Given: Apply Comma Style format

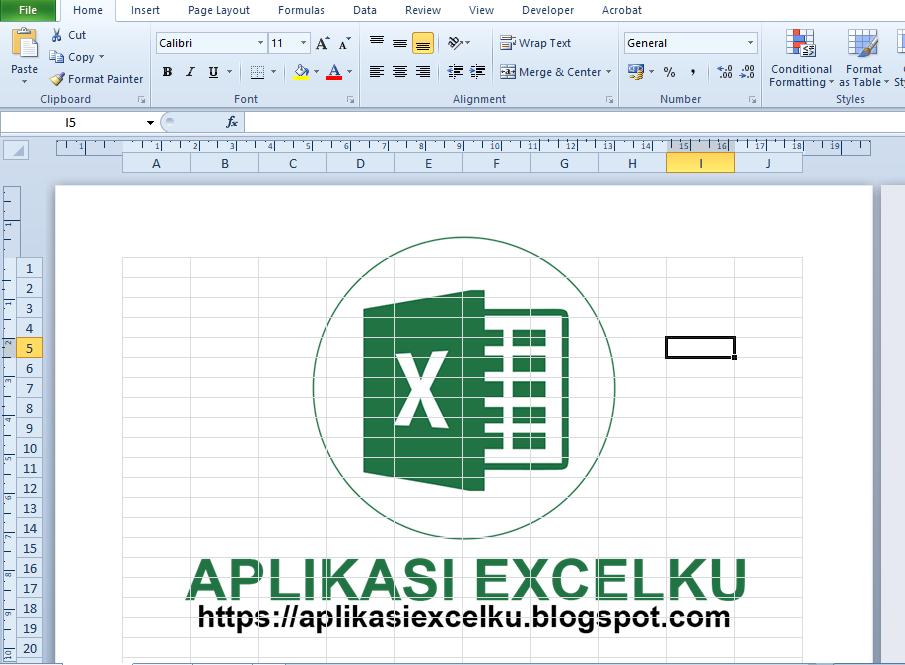Looking at the screenshot, I should pyautogui.click(x=693, y=72).
